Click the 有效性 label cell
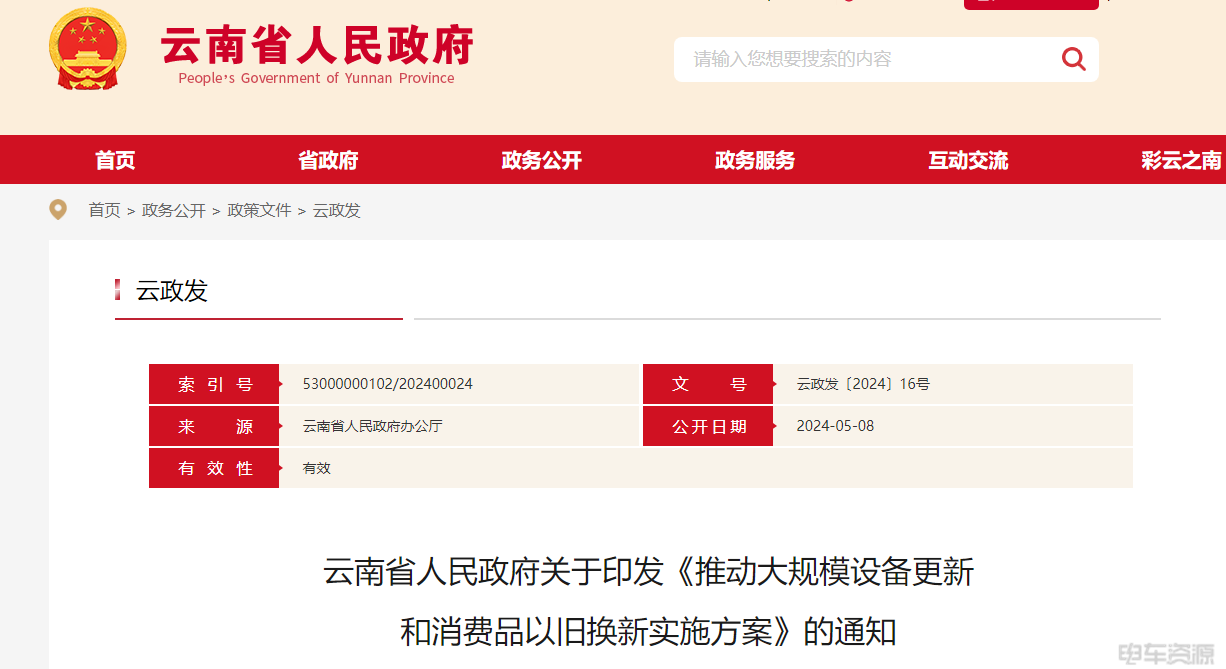The image size is (1226, 669). [214, 468]
